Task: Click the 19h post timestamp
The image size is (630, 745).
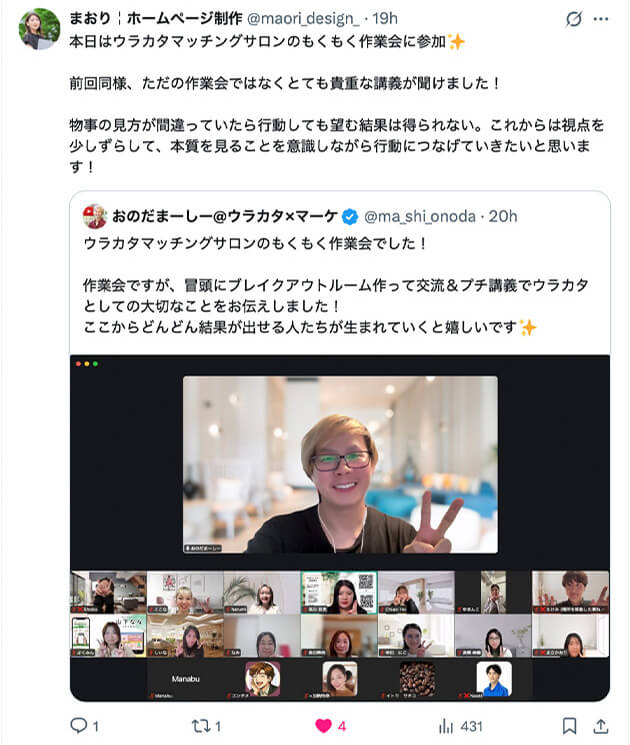Action: [x=385, y=19]
